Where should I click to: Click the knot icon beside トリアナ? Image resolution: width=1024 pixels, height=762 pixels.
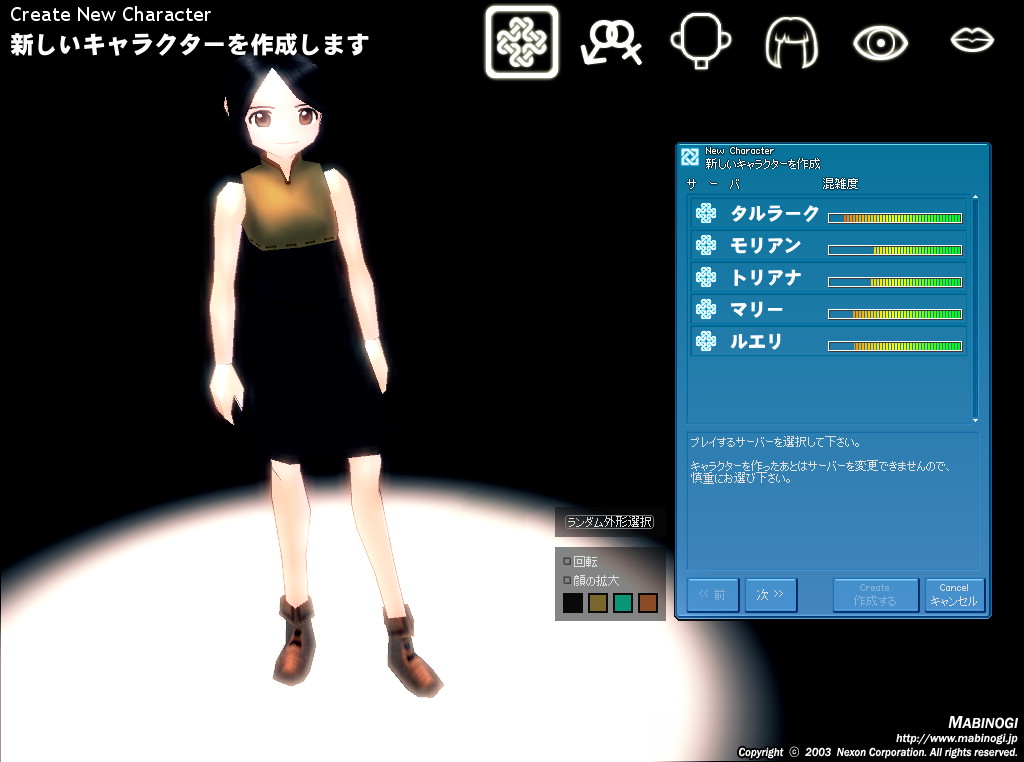click(706, 277)
